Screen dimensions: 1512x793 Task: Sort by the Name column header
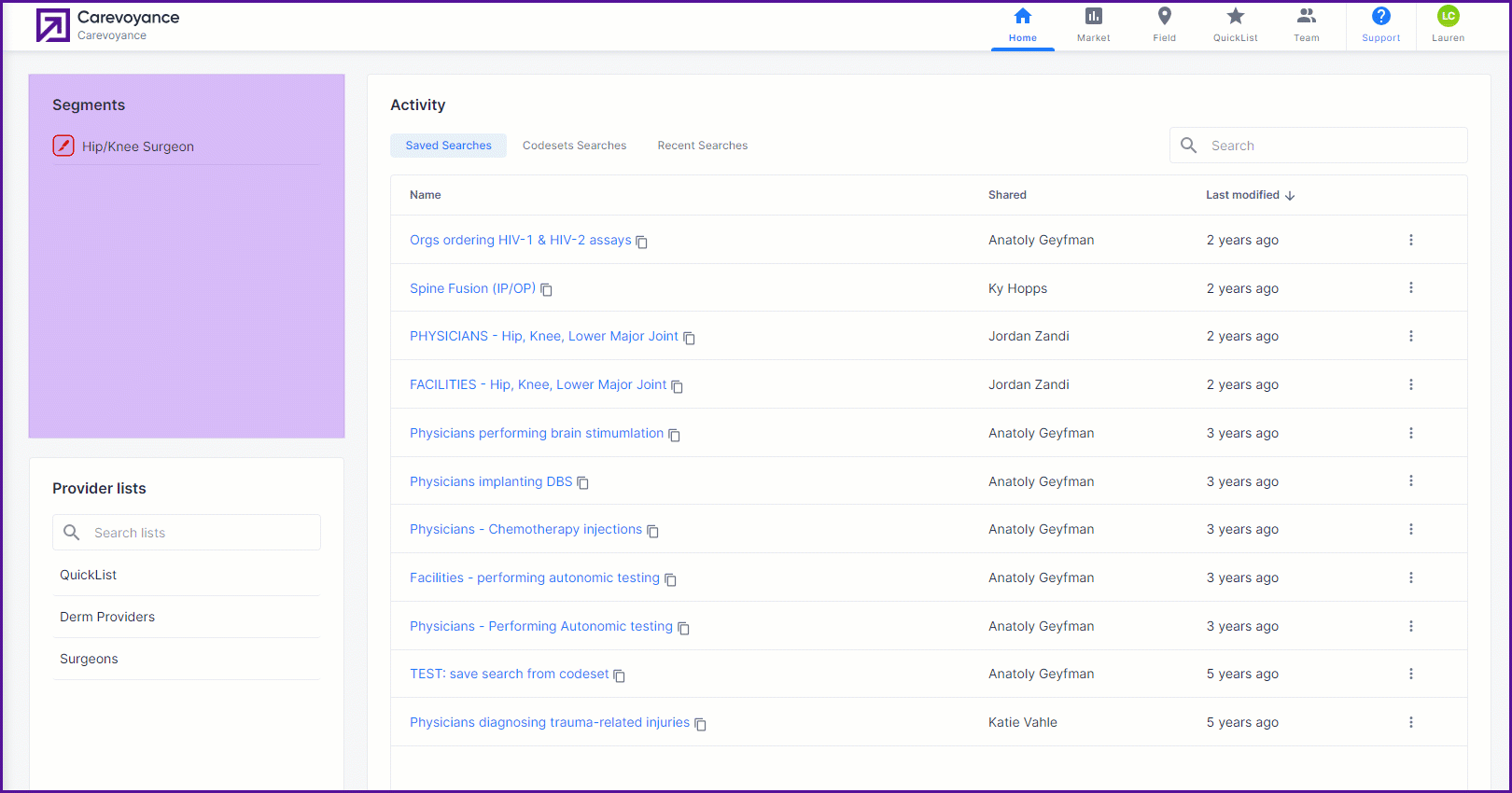[x=426, y=195]
